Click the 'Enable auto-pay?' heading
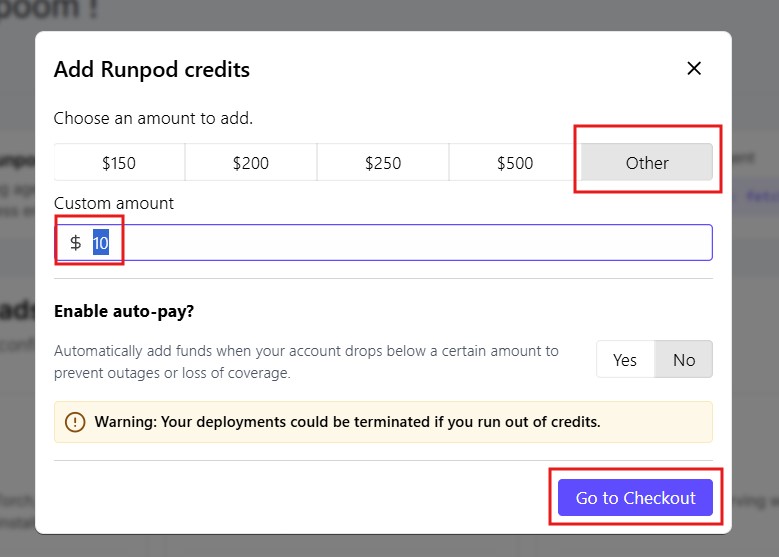 click(124, 312)
